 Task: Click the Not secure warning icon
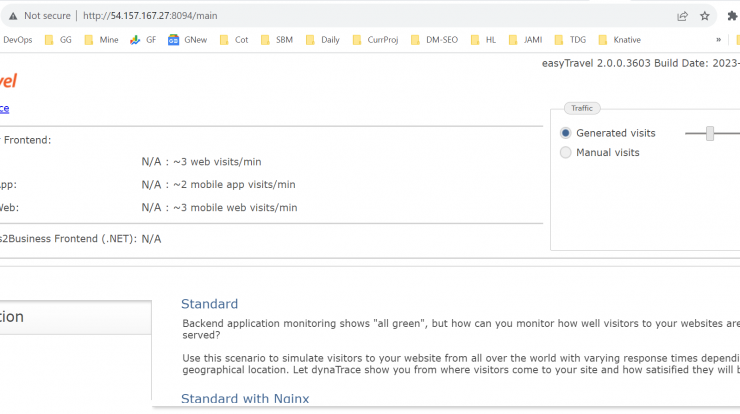coord(13,16)
